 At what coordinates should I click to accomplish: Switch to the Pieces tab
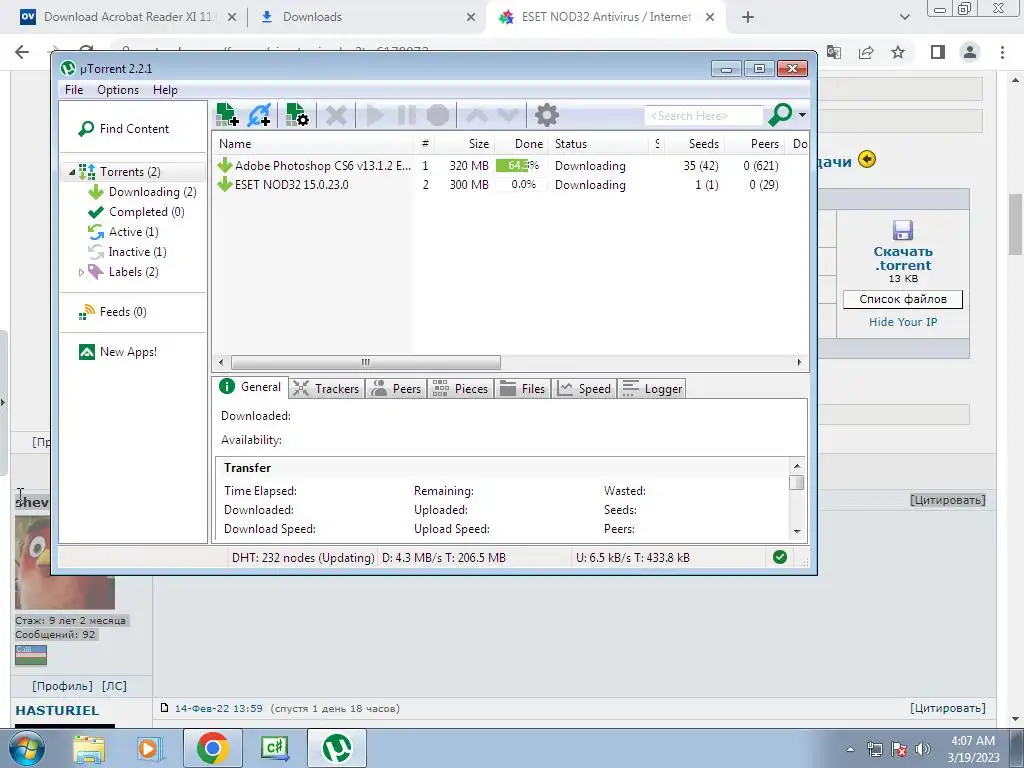tap(460, 389)
